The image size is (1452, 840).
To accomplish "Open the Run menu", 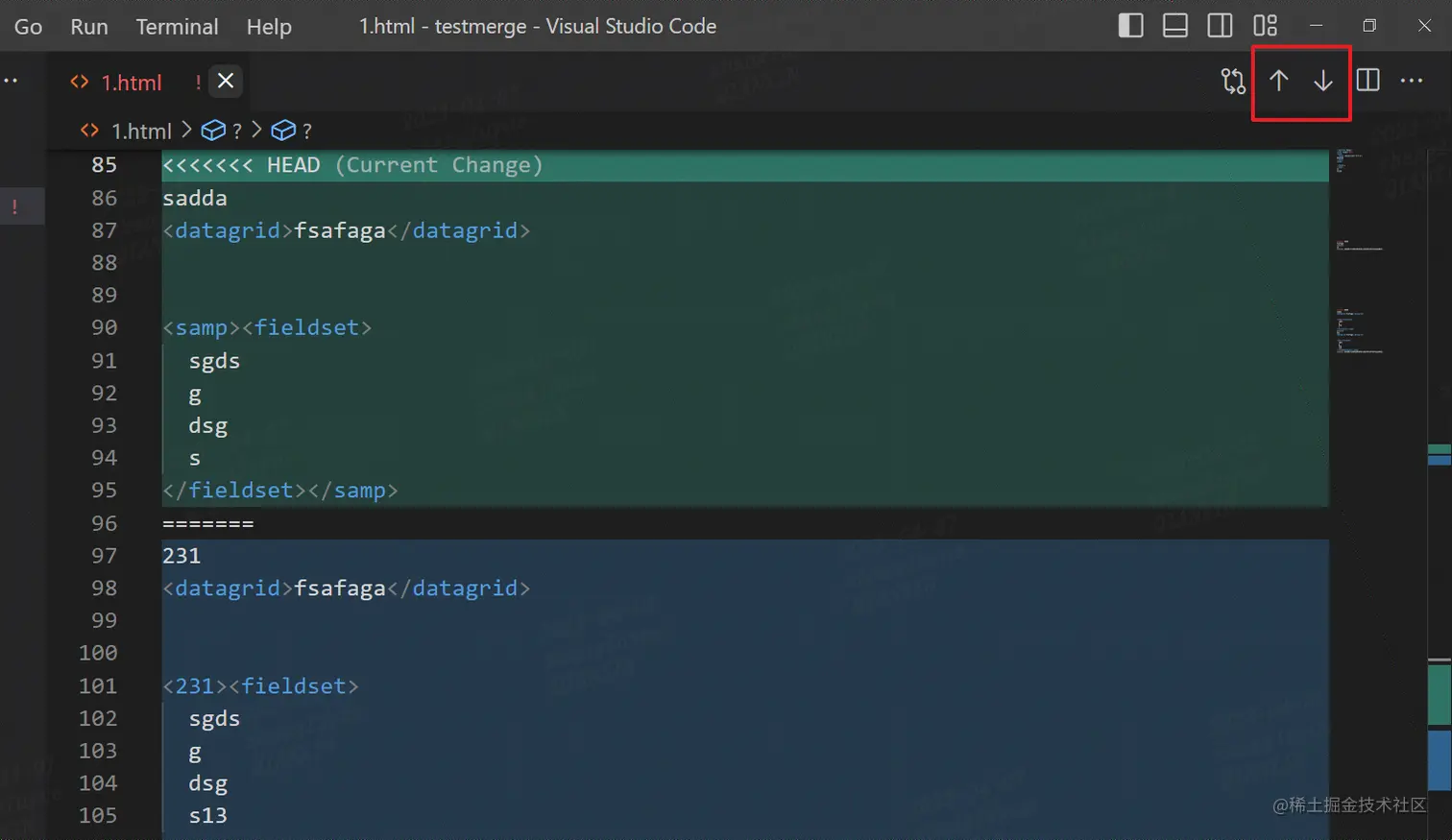I will pyautogui.click(x=89, y=26).
